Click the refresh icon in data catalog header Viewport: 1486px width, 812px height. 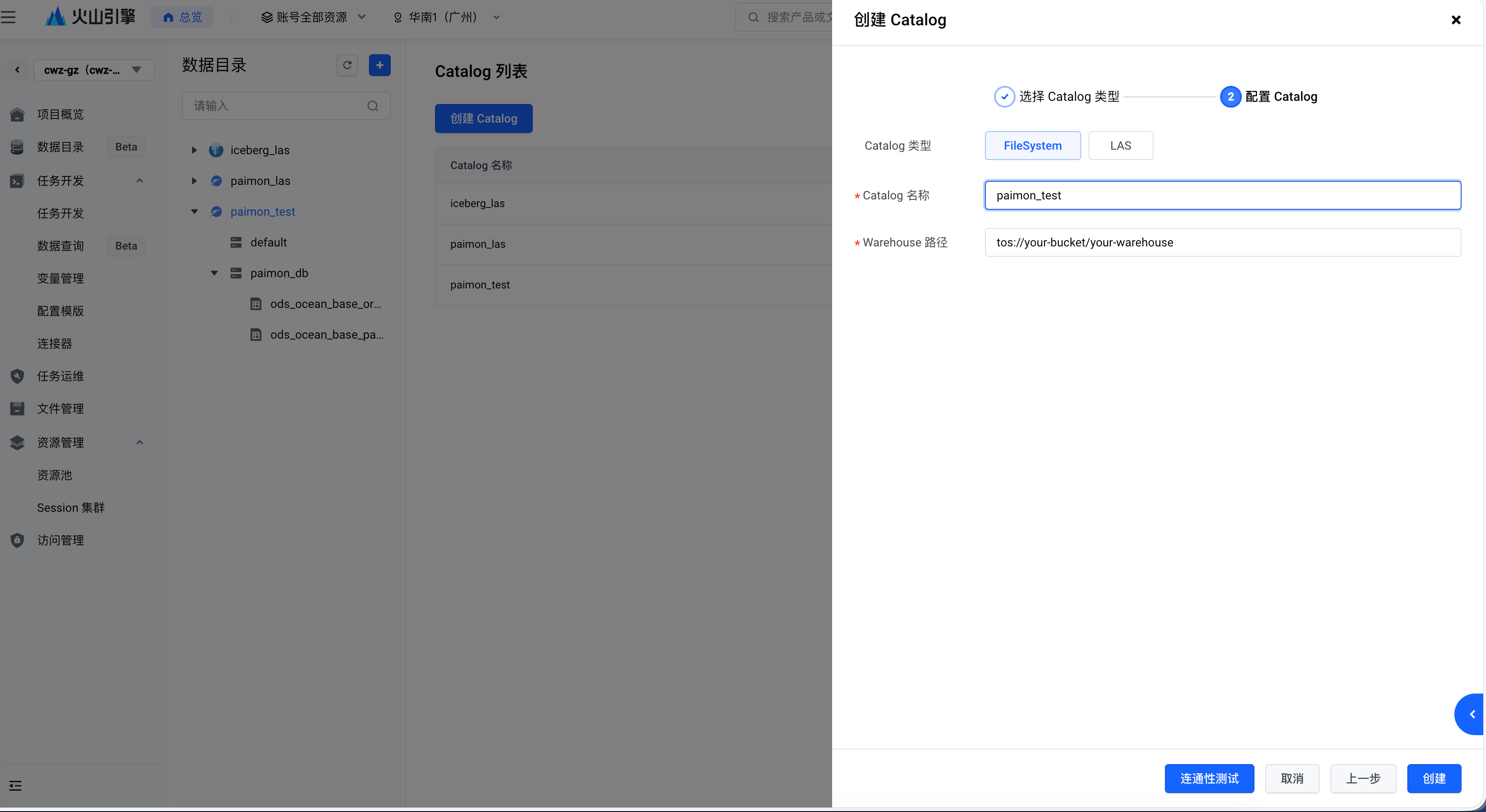(x=347, y=65)
